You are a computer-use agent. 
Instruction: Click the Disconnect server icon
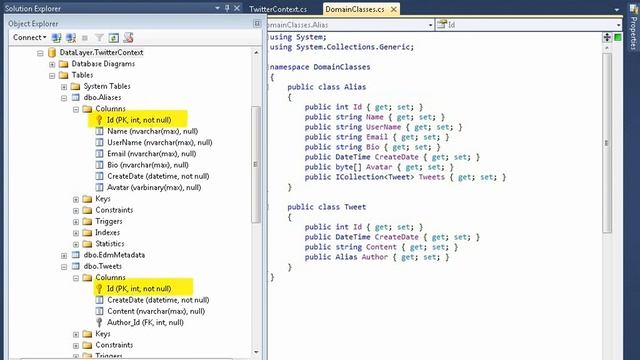coord(71,38)
